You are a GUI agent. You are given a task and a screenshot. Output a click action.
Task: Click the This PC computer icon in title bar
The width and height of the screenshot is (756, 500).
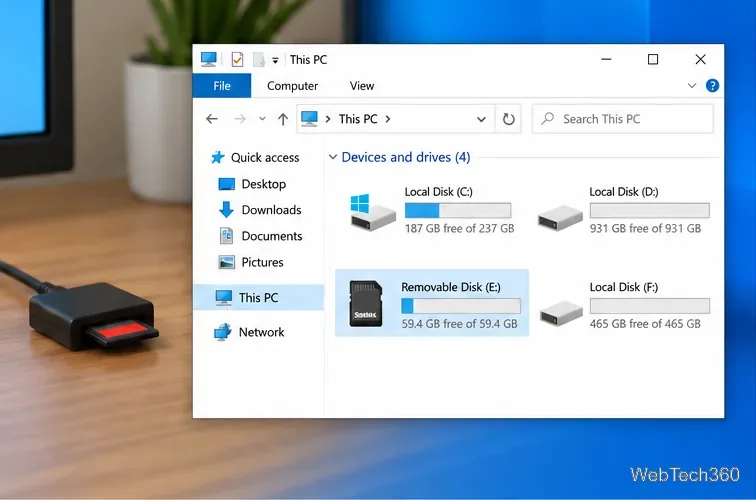(x=209, y=59)
